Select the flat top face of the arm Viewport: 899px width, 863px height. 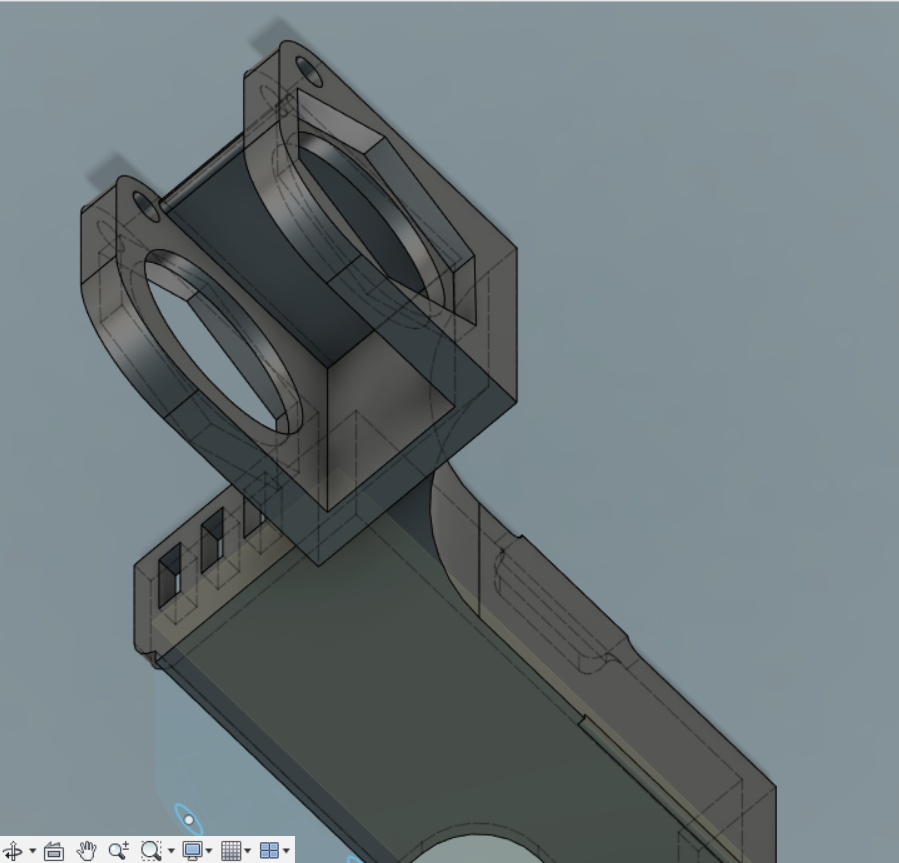pyautogui.click(x=400, y=680)
